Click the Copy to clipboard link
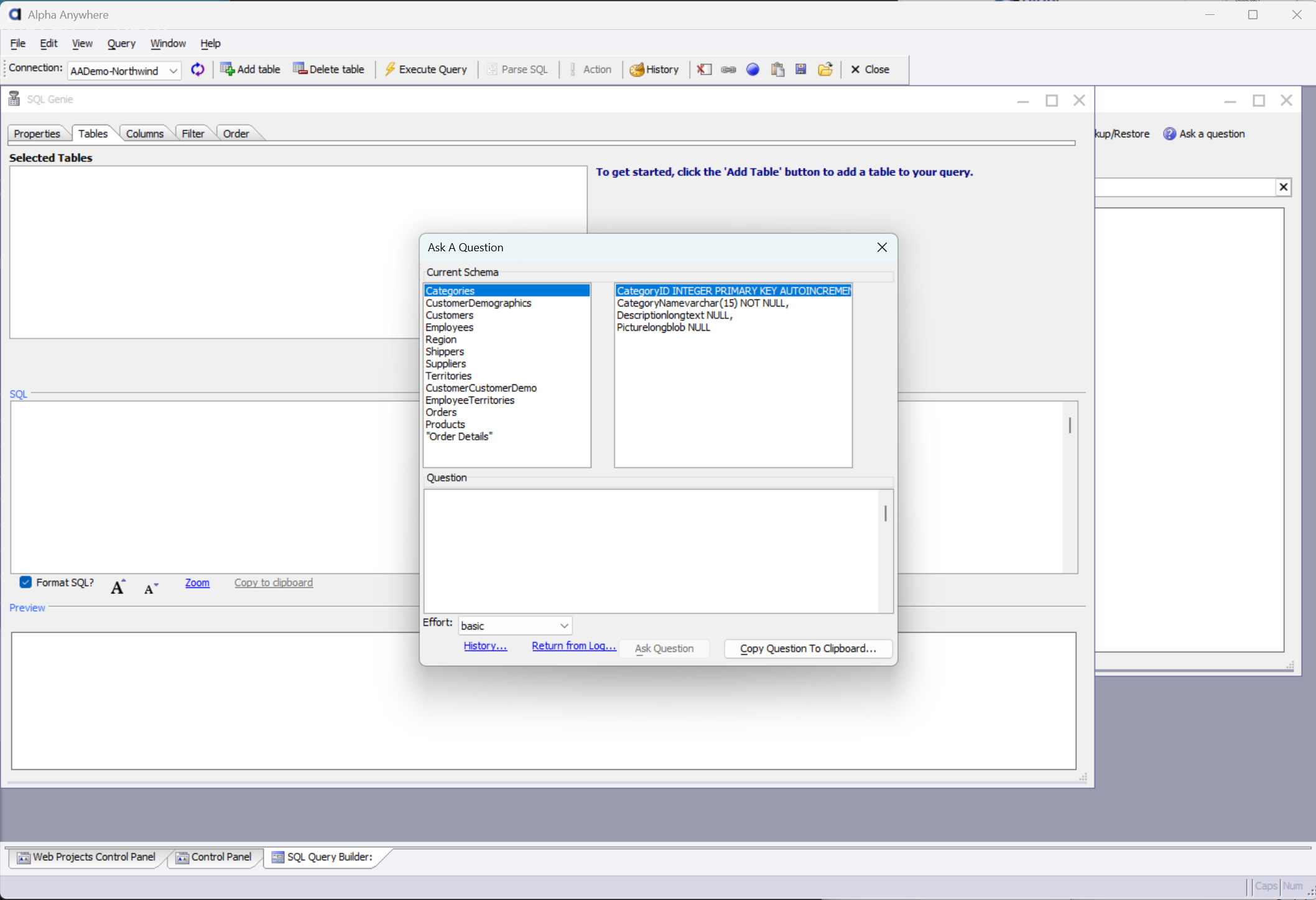 (x=274, y=583)
